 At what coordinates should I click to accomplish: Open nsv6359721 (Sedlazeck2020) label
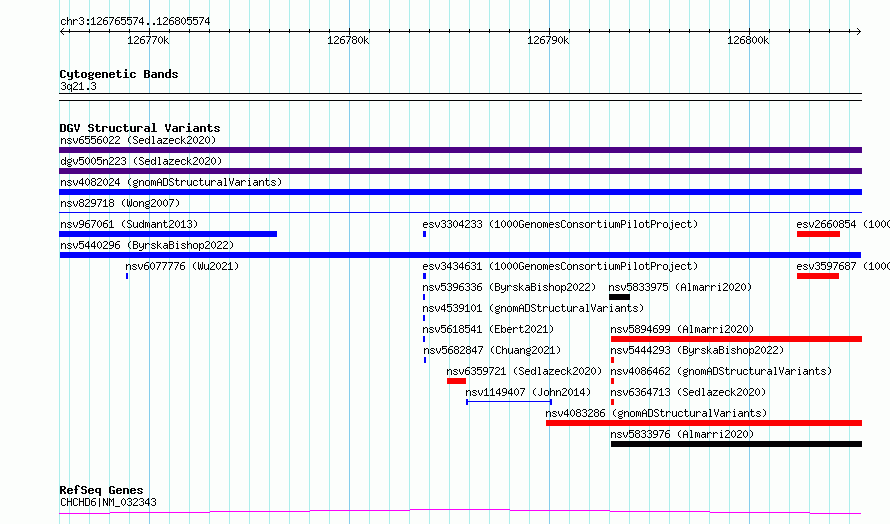click(524, 371)
